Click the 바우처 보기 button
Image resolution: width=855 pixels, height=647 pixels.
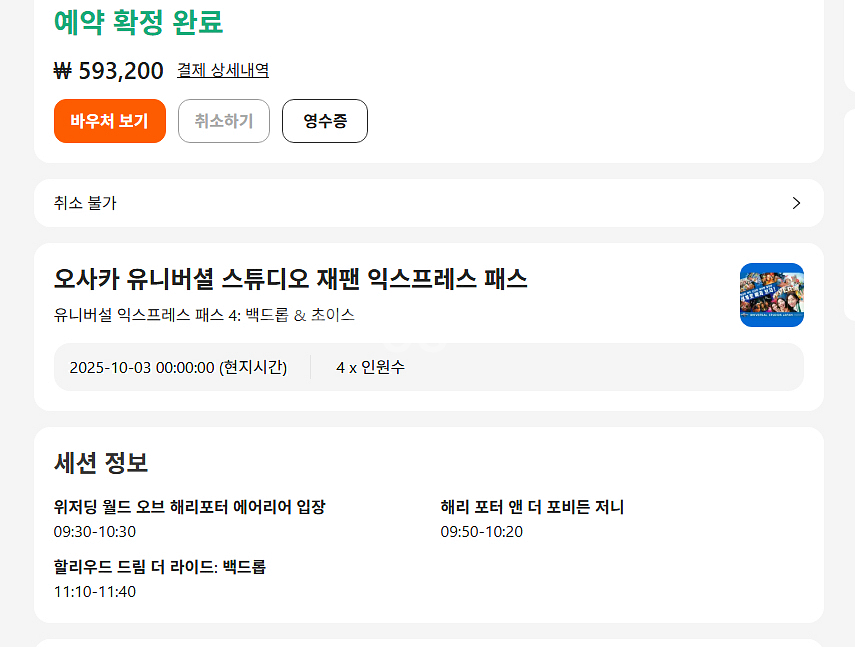click(109, 120)
